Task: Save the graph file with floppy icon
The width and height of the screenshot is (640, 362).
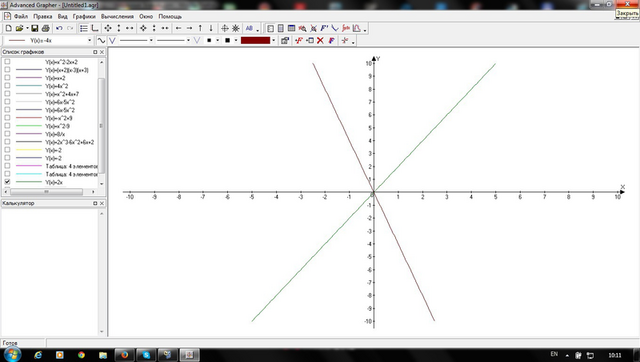Action: point(34,28)
